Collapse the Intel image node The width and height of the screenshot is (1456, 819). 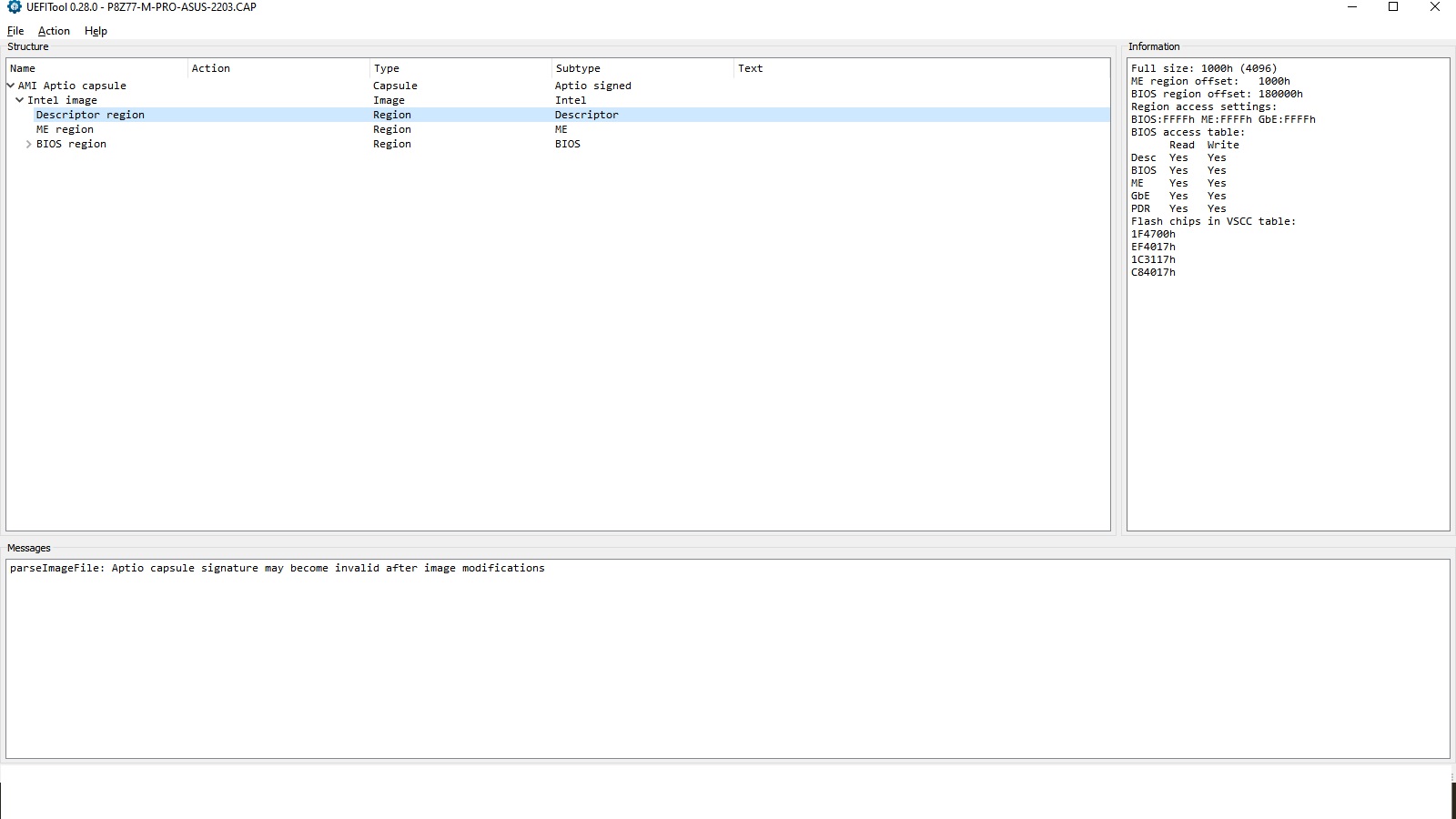[20, 100]
